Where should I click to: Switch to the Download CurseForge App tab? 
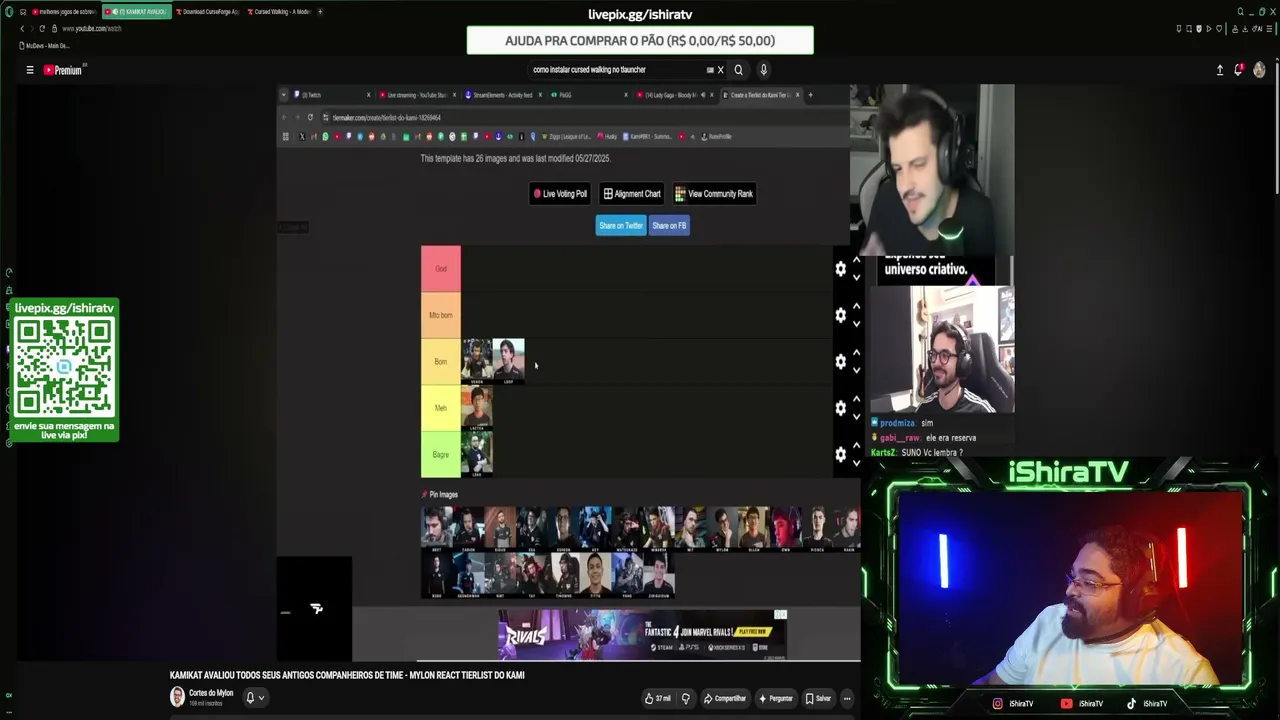pos(209,12)
